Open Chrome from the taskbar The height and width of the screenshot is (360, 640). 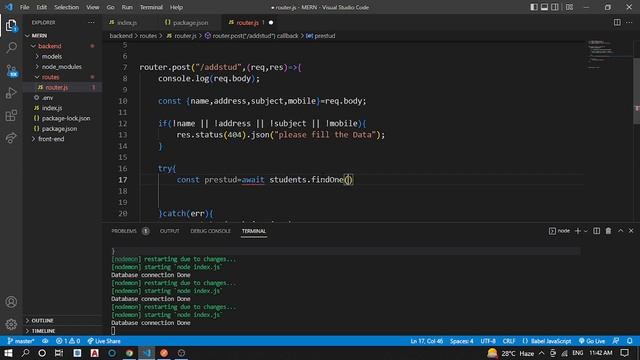129,353
